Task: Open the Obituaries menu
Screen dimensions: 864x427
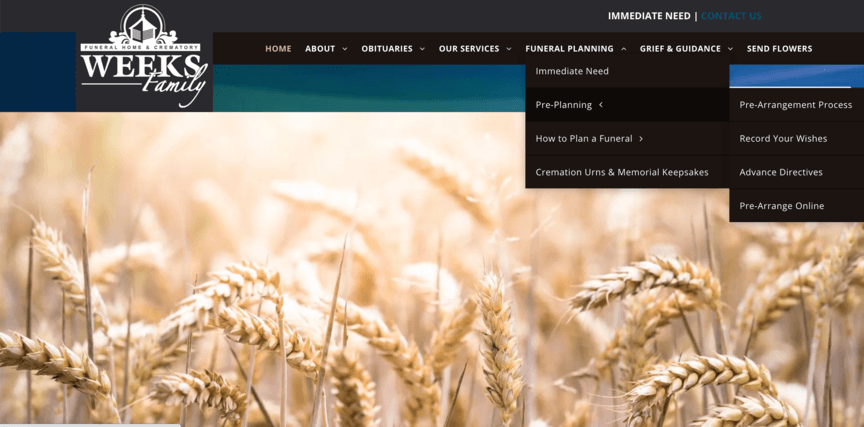Action: (x=387, y=48)
